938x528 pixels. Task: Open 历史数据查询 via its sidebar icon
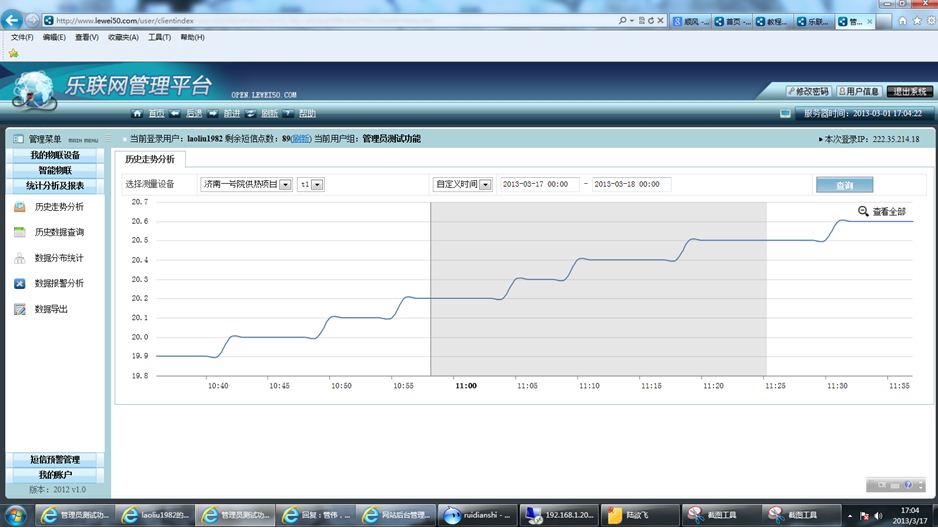click(20, 232)
